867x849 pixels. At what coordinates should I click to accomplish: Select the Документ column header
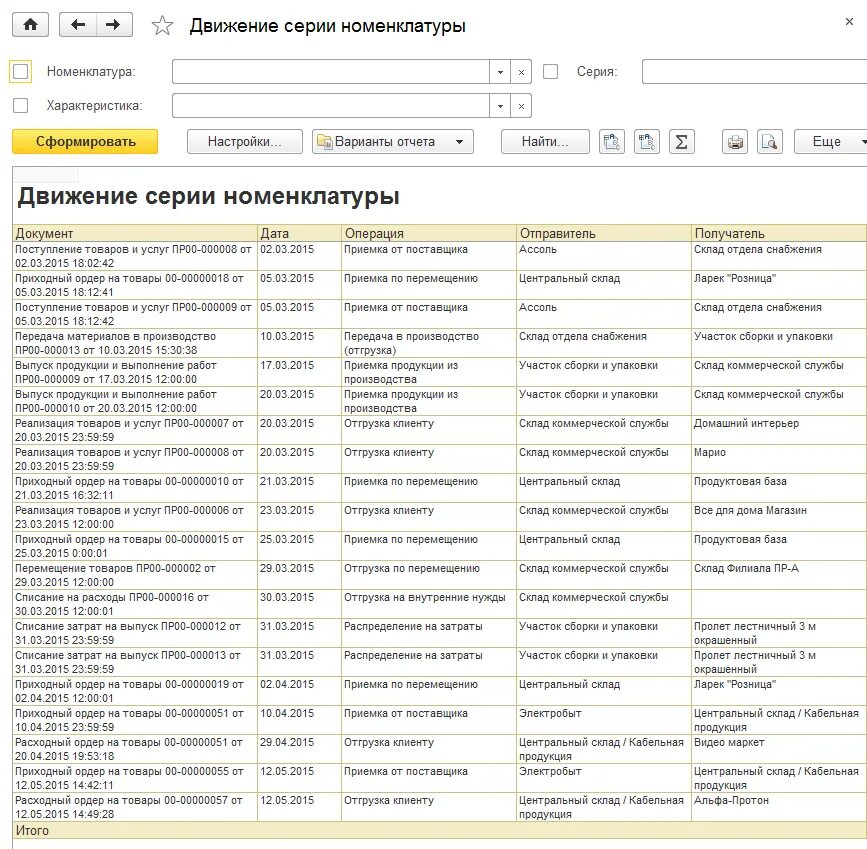click(135, 233)
